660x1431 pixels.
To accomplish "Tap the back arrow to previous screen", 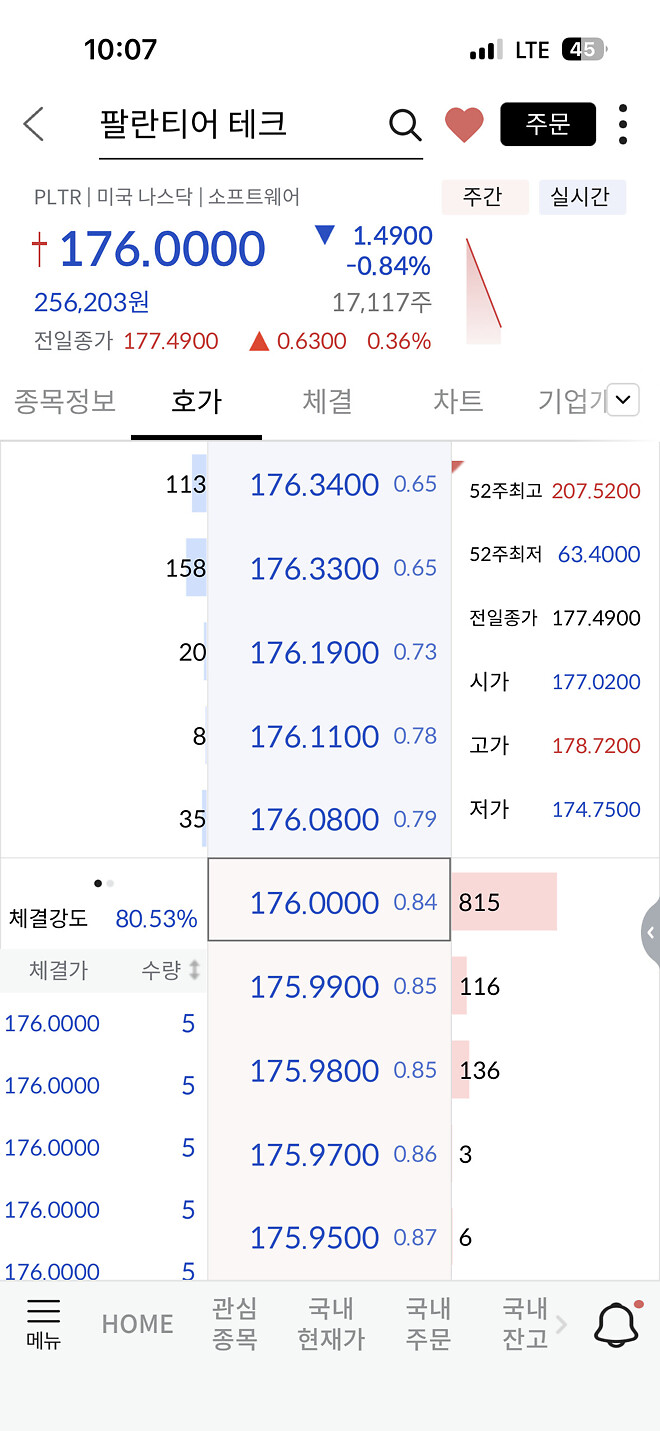I will click(x=33, y=124).
